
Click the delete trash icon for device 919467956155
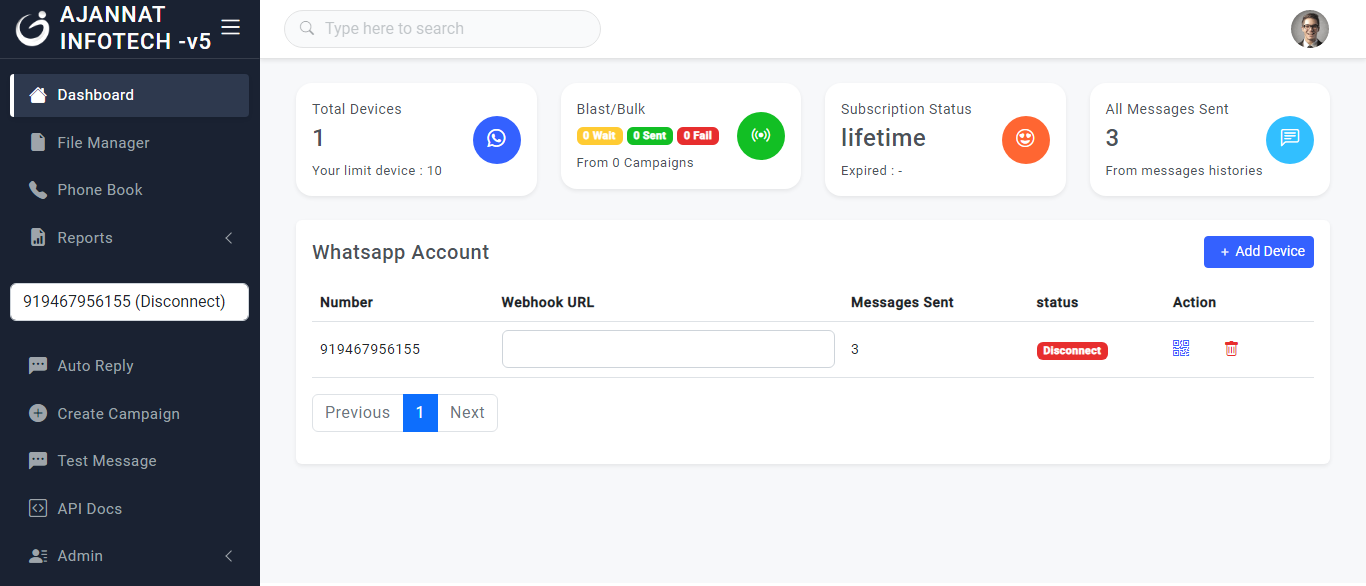(1231, 348)
